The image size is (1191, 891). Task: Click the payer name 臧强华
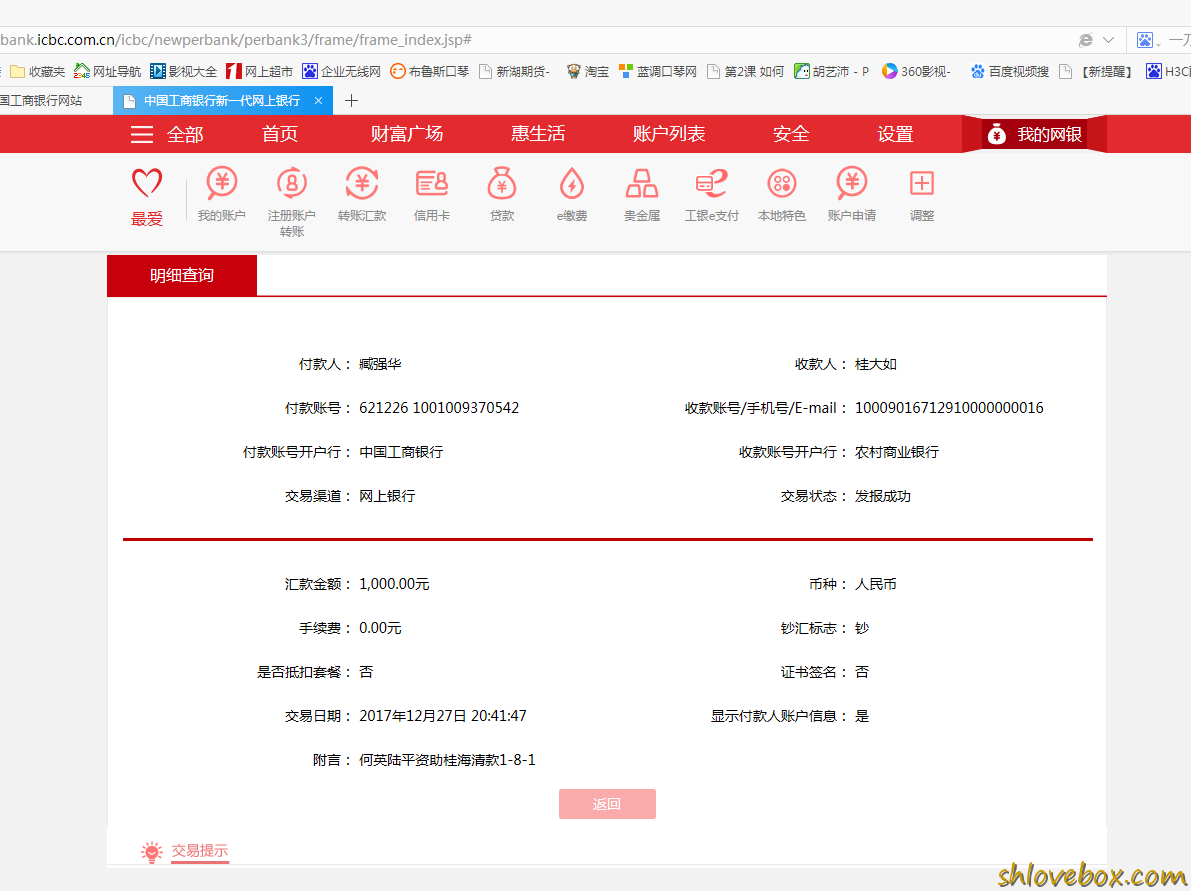pyautogui.click(x=380, y=365)
